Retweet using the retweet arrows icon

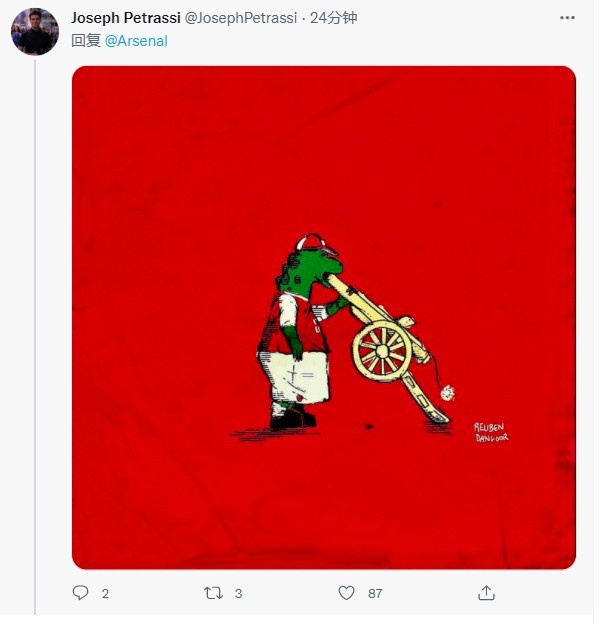coord(213,593)
